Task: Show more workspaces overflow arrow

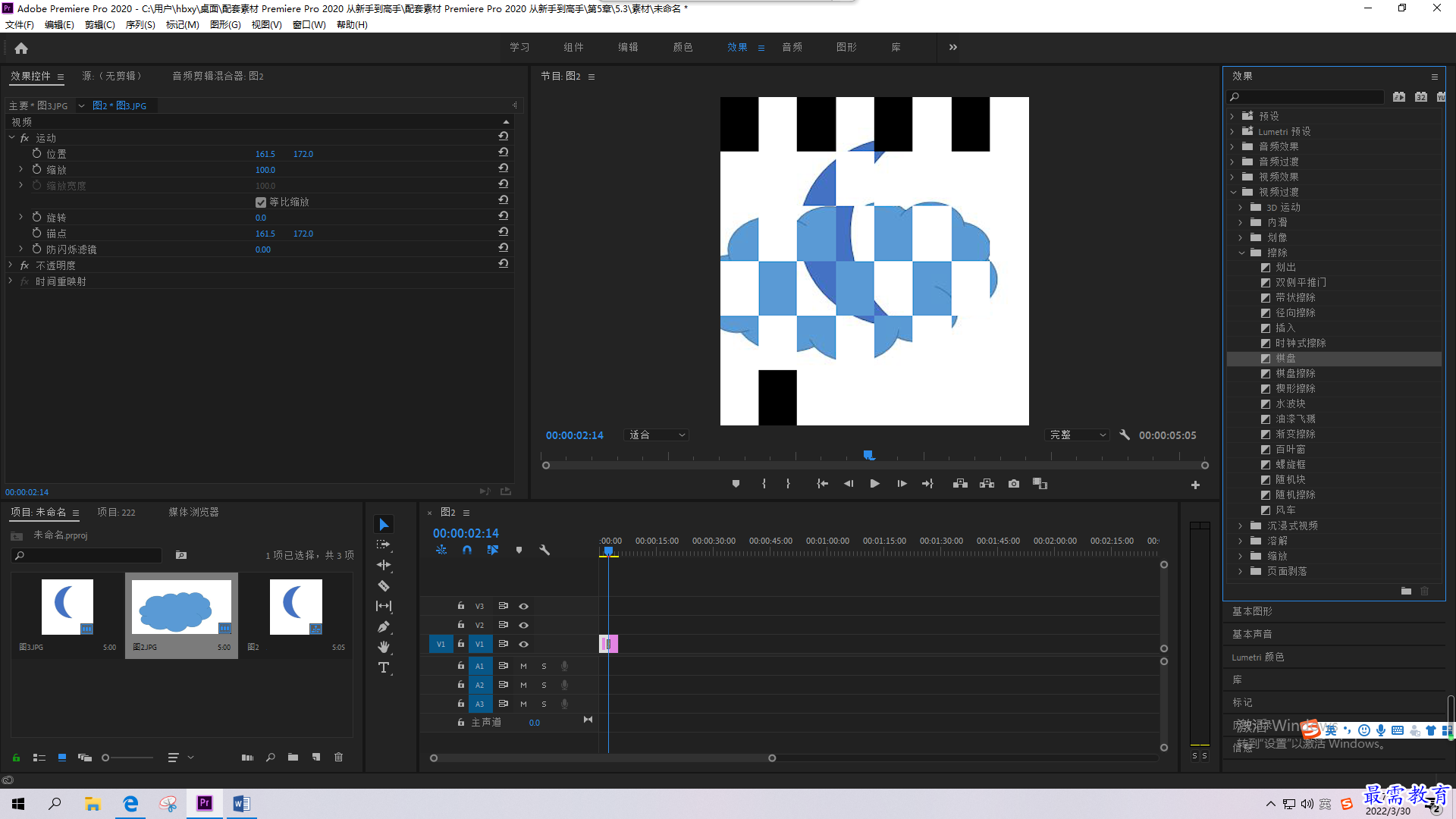Action: (952, 47)
